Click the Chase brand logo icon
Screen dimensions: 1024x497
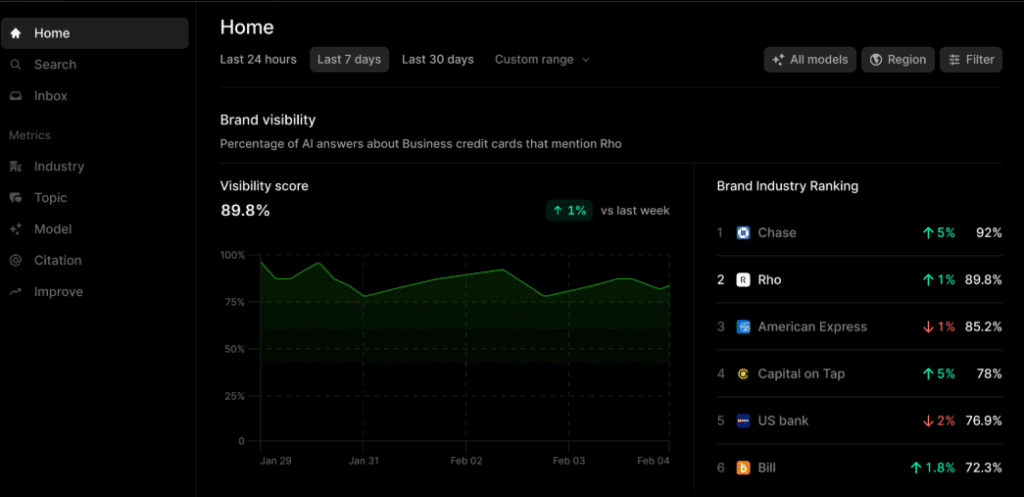(x=743, y=233)
